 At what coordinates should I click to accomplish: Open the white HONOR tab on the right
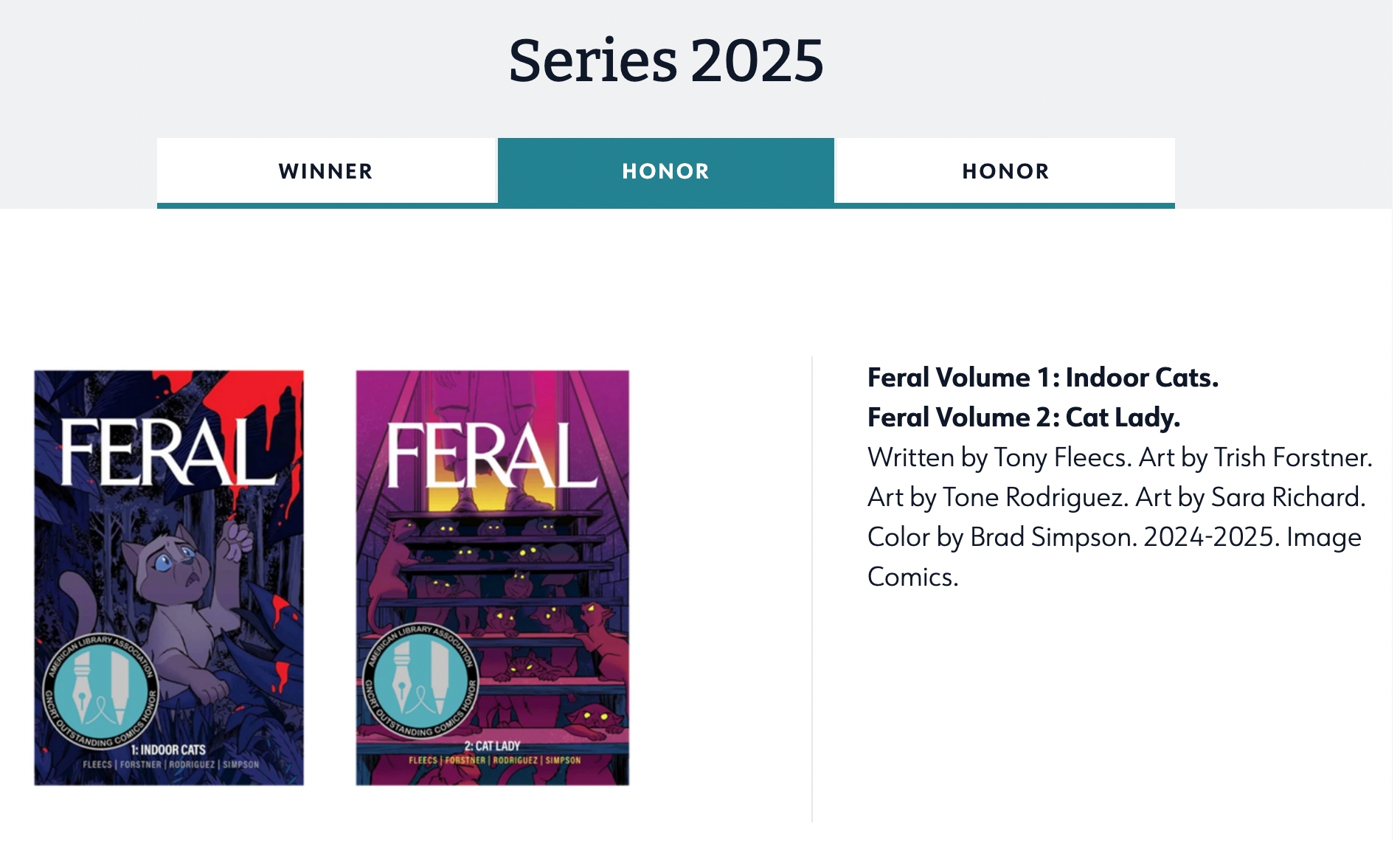point(1005,171)
